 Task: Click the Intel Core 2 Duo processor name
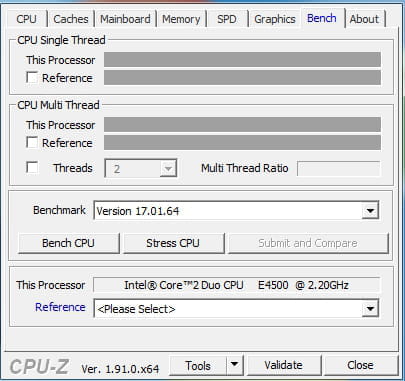(236, 285)
